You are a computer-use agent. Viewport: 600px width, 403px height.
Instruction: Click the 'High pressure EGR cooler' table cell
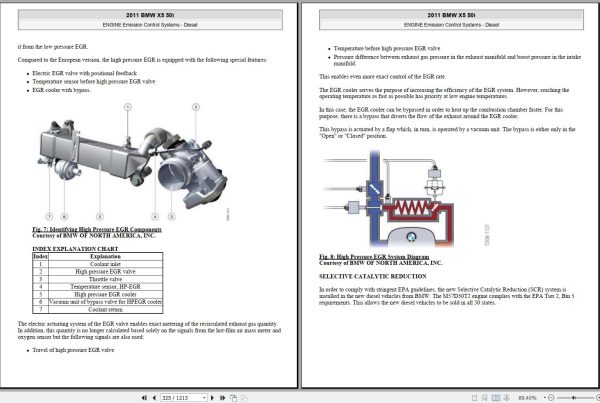tap(105, 294)
